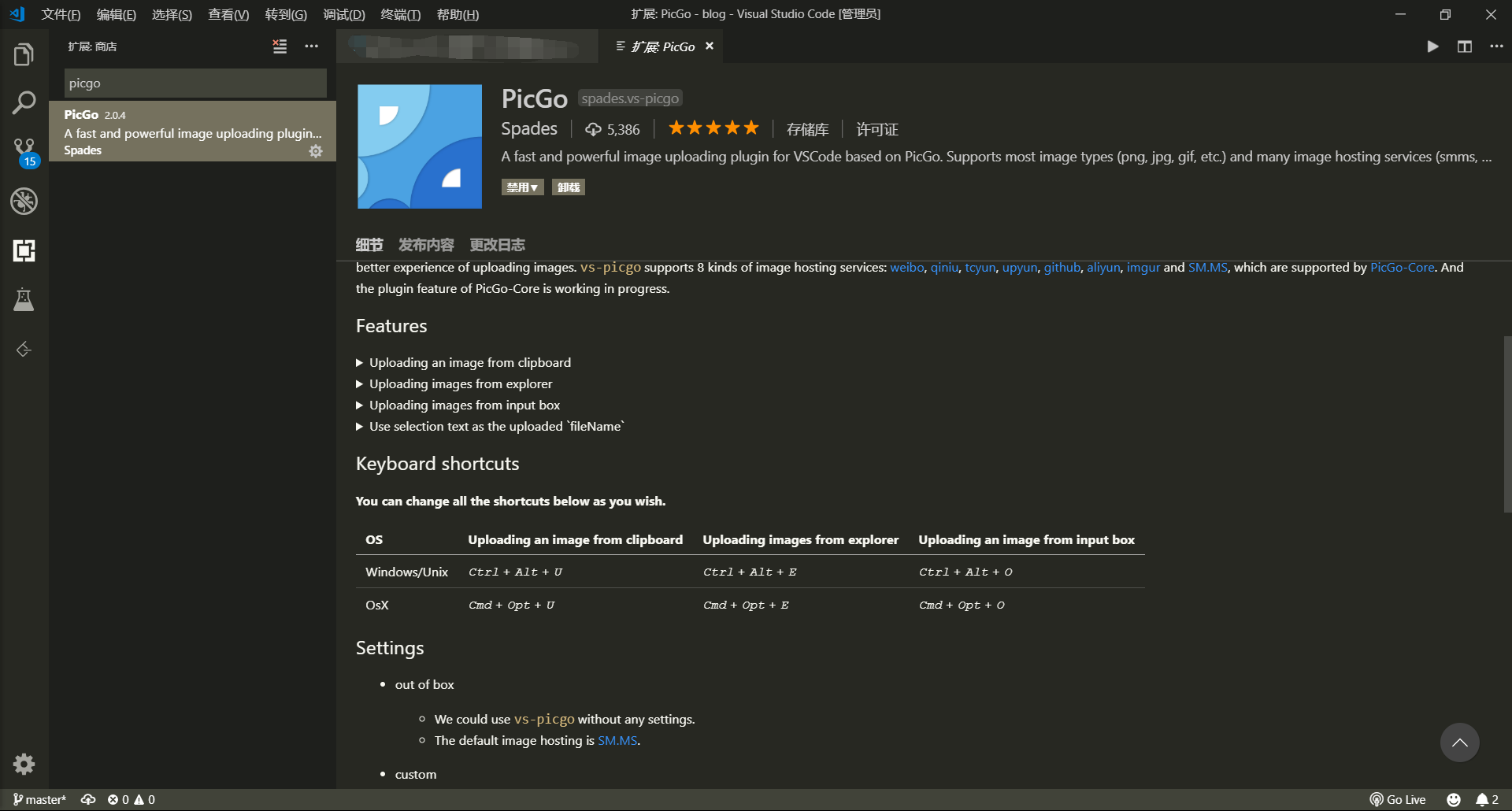Select the blurred editor tab
The image size is (1512, 811).
pos(468,46)
